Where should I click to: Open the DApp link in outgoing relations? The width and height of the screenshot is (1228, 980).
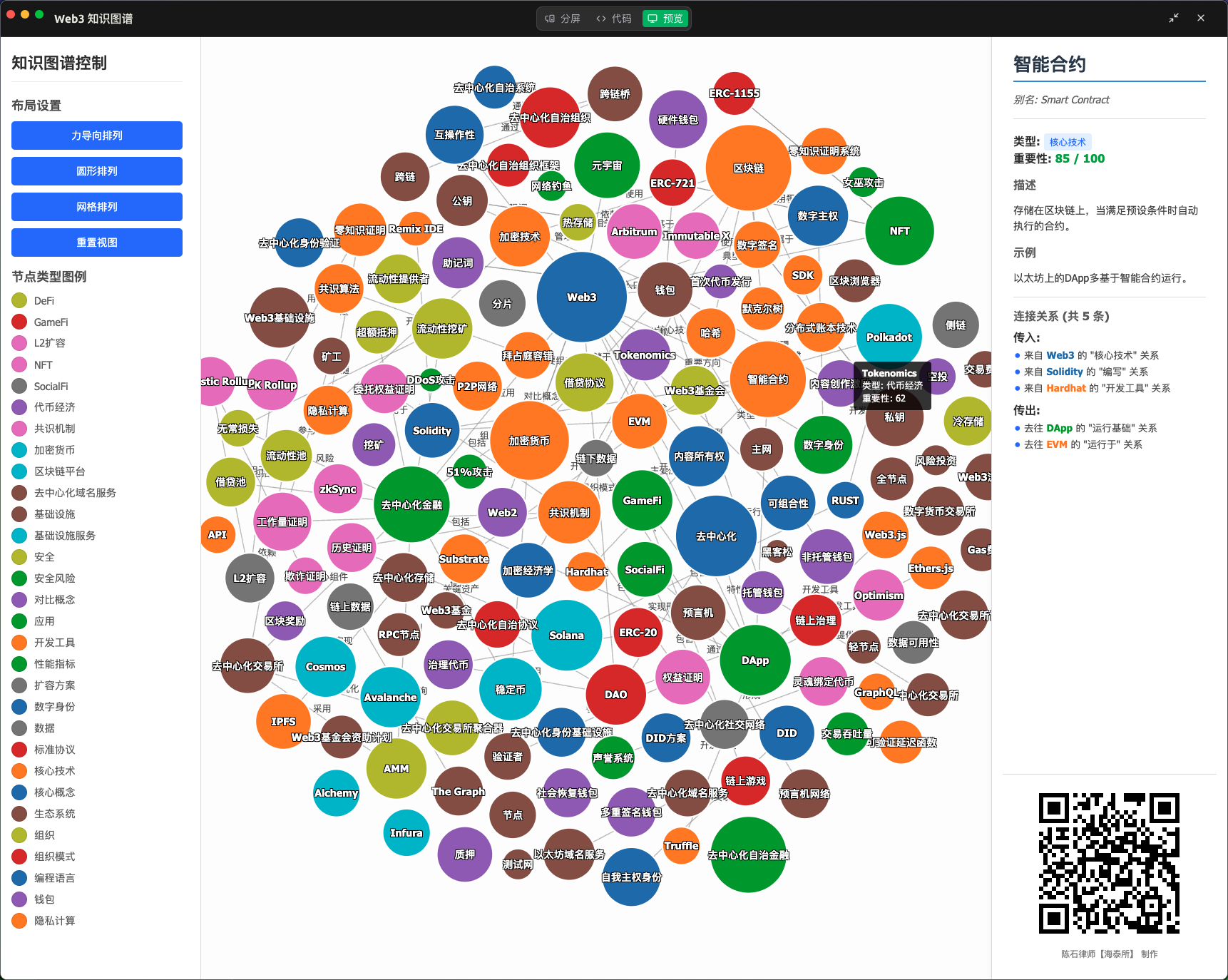click(x=1059, y=428)
